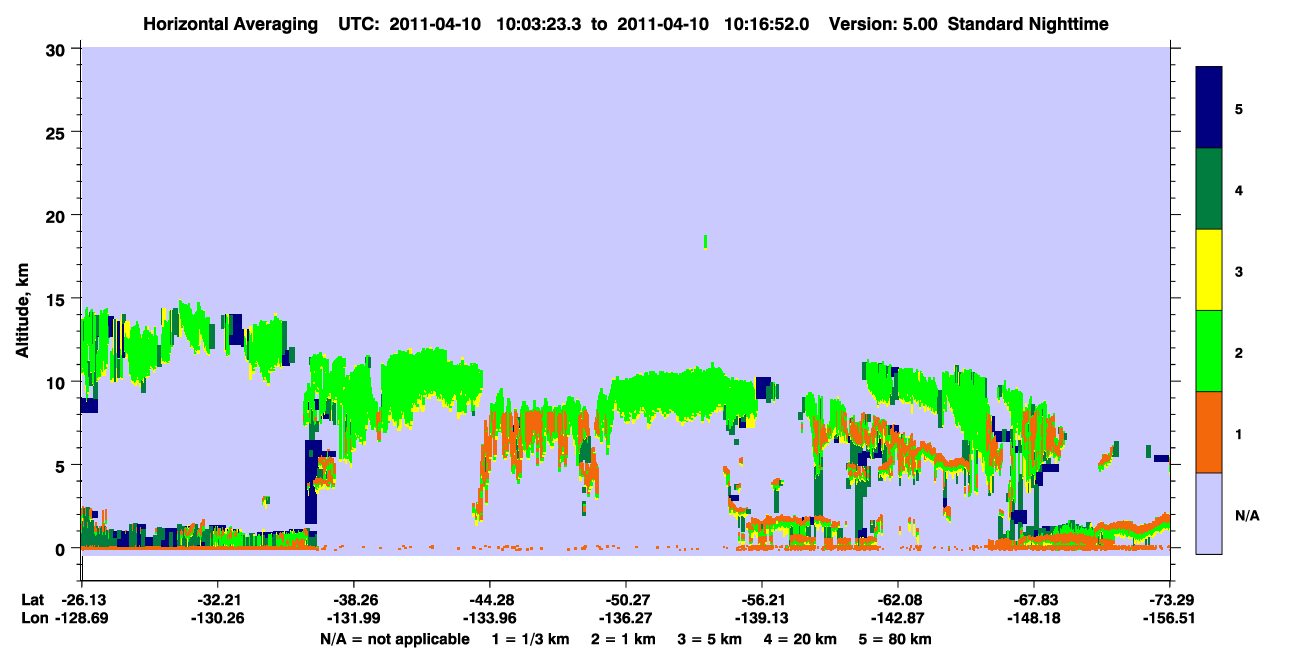
Task: Click the "5 = 80 km" legend entry
Action: [894, 639]
